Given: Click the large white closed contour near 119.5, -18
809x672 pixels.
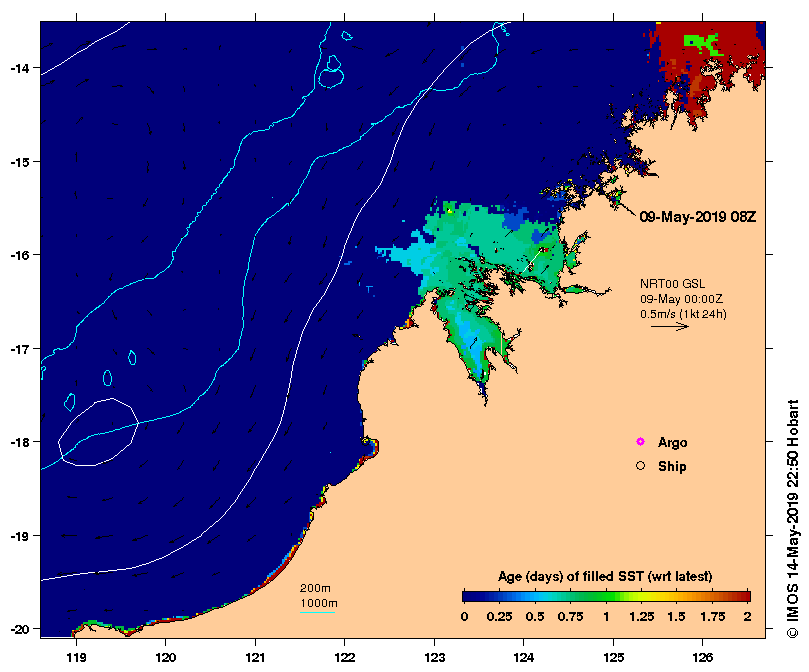Looking at the screenshot, I should (98, 433).
